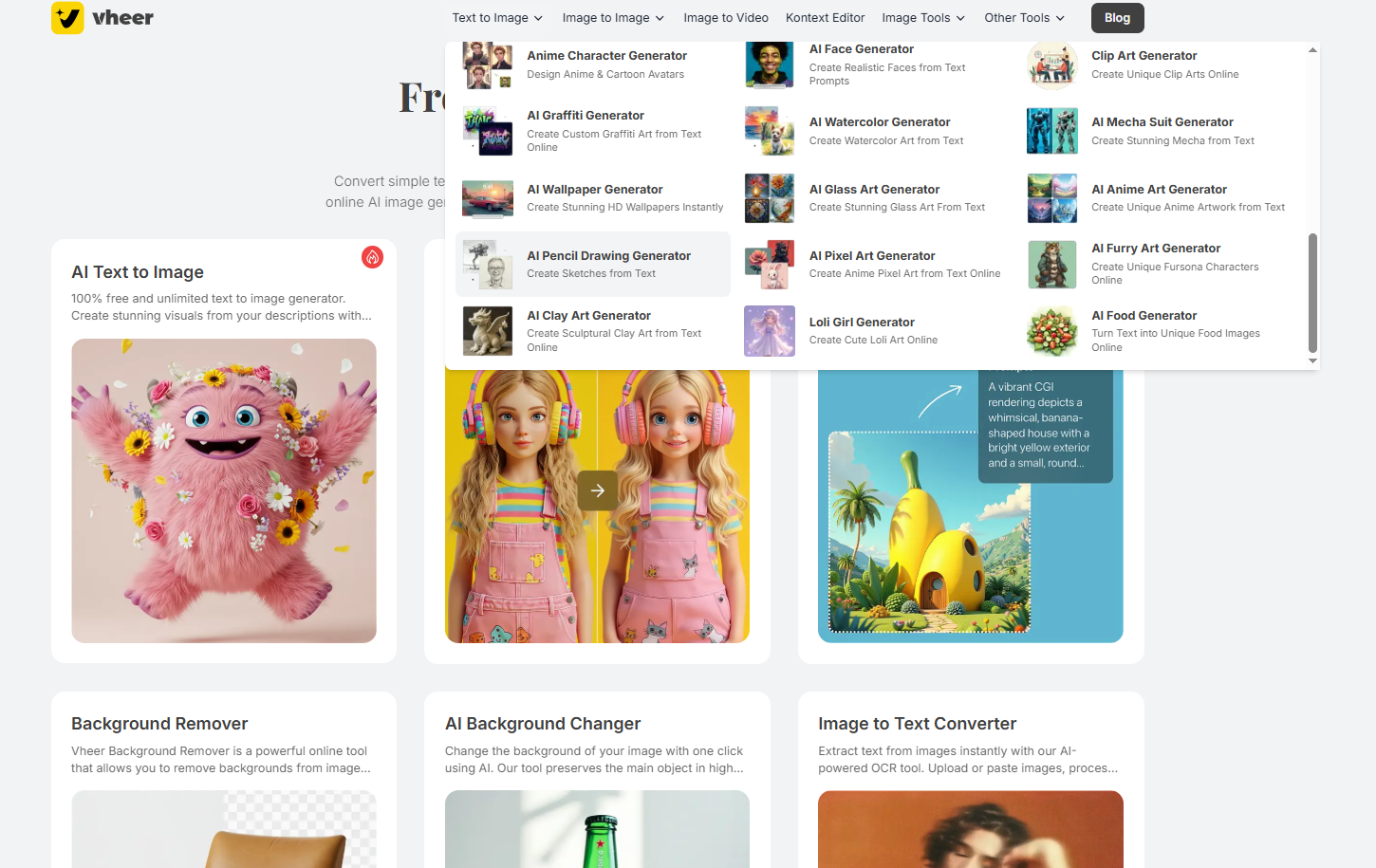Open Image to Video page
The width and height of the screenshot is (1376, 868).
click(x=726, y=18)
